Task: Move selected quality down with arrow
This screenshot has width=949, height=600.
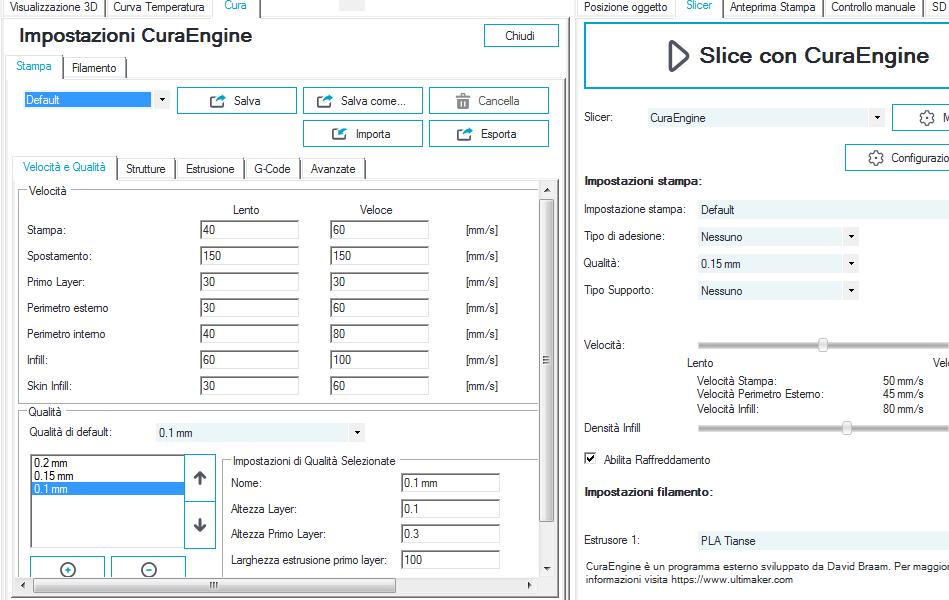Action: (x=200, y=525)
